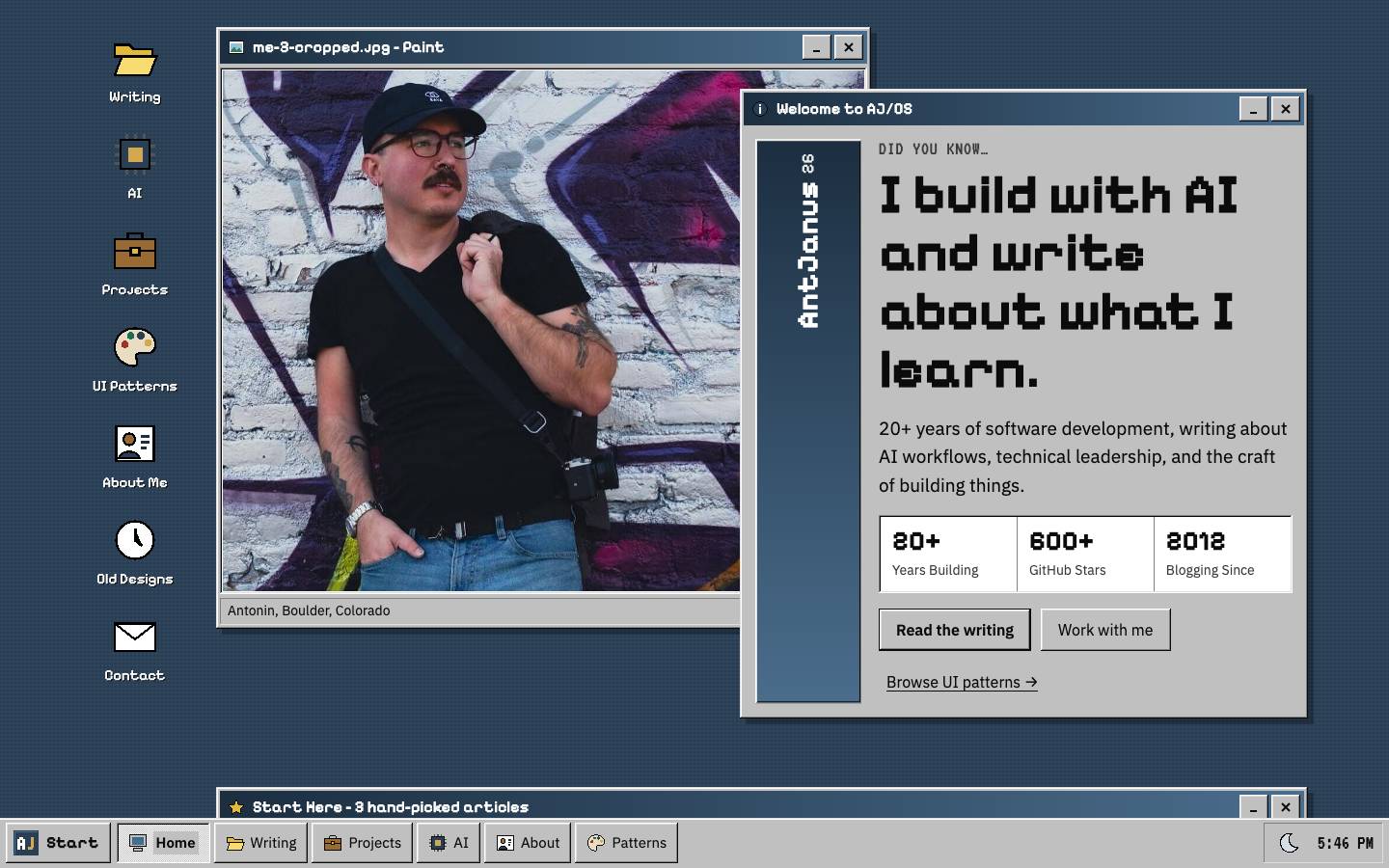Click the 'Antonin, Boulder, Colorado' caption
Screen dimensions: 1389x868
[x=309, y=610]
